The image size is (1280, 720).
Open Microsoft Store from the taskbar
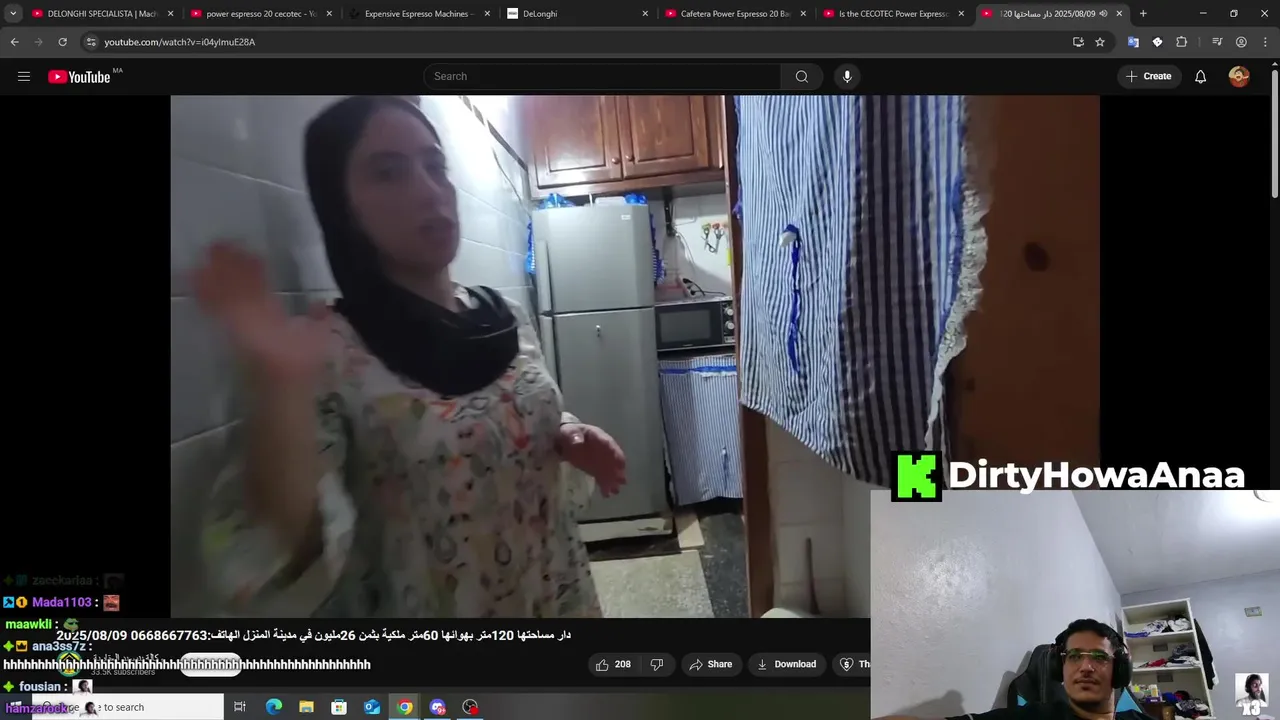(339, 707)
